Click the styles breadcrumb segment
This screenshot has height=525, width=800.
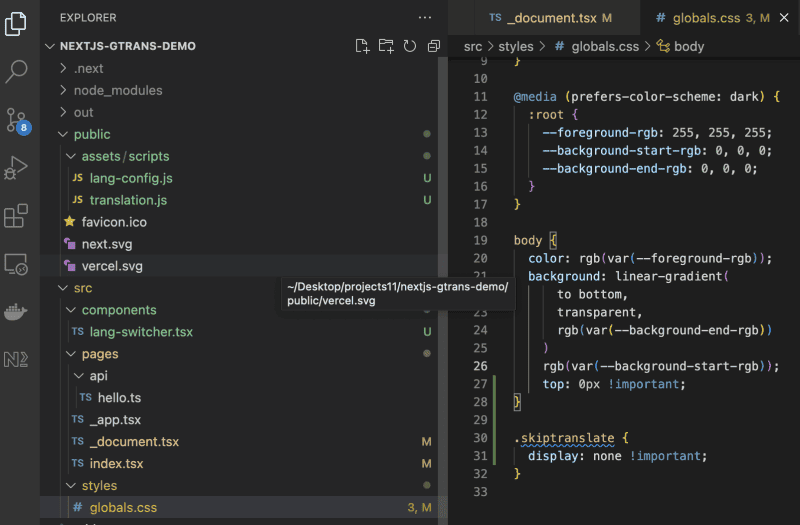coord(515,46)
